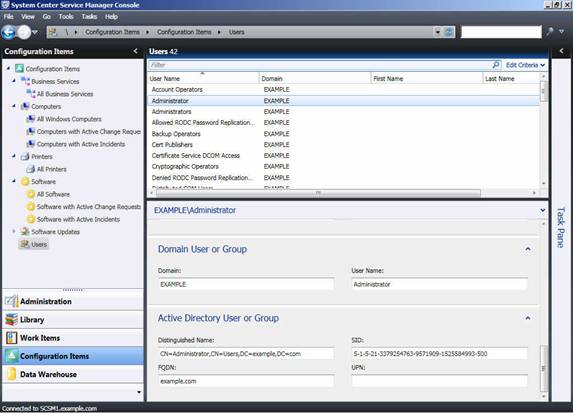The height and width of the screenshot is (413, 573).
Task: Click the Administration workspace icon
Action: (x=11, y=301)
